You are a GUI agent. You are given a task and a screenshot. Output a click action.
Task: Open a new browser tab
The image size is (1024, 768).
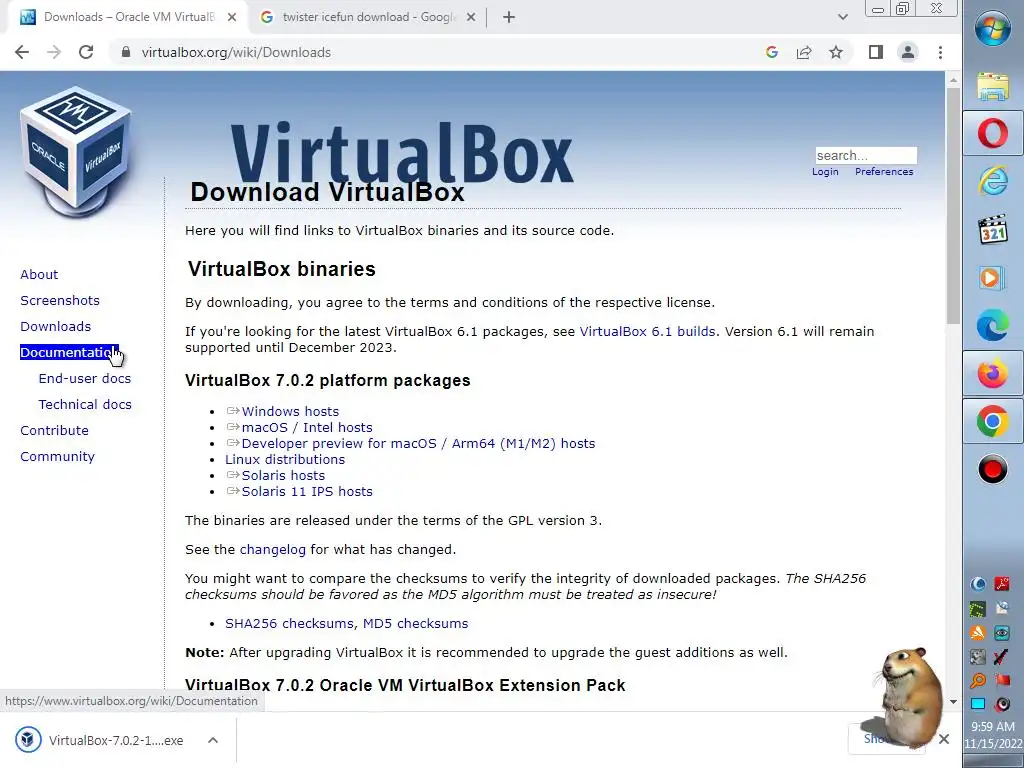(509, 18)
